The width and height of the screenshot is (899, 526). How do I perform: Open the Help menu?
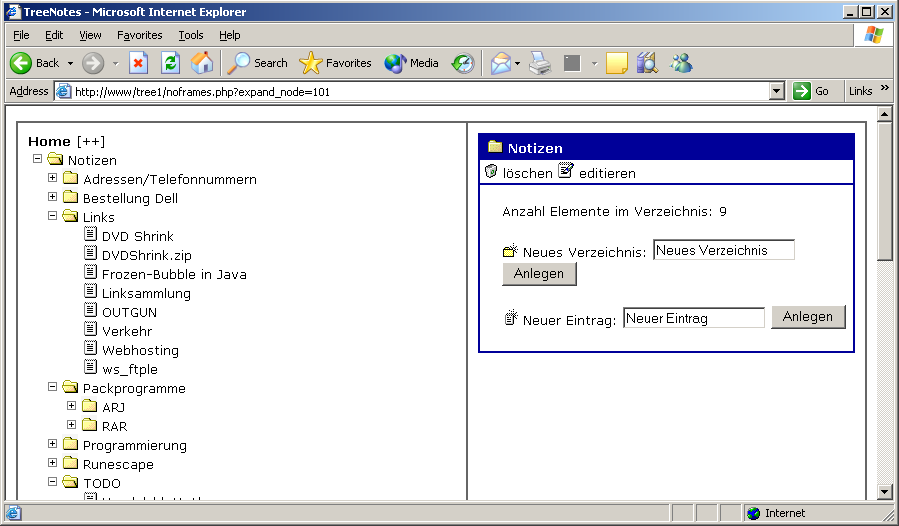(229, 35)
